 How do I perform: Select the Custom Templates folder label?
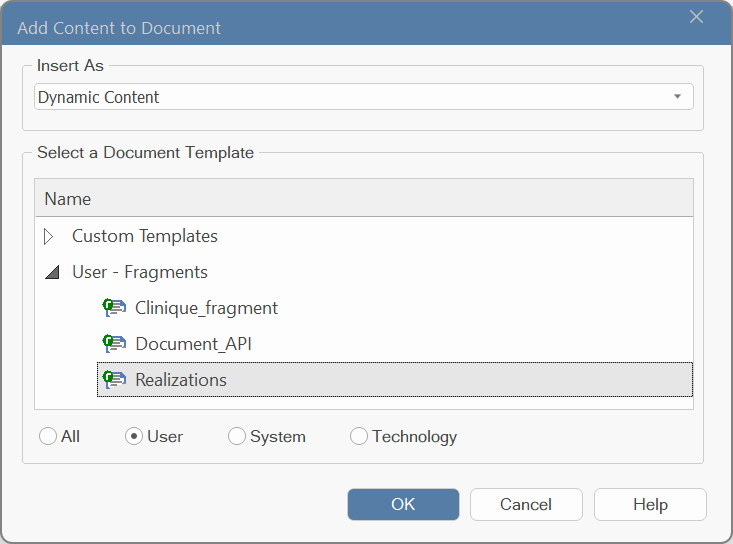point(144,236)
